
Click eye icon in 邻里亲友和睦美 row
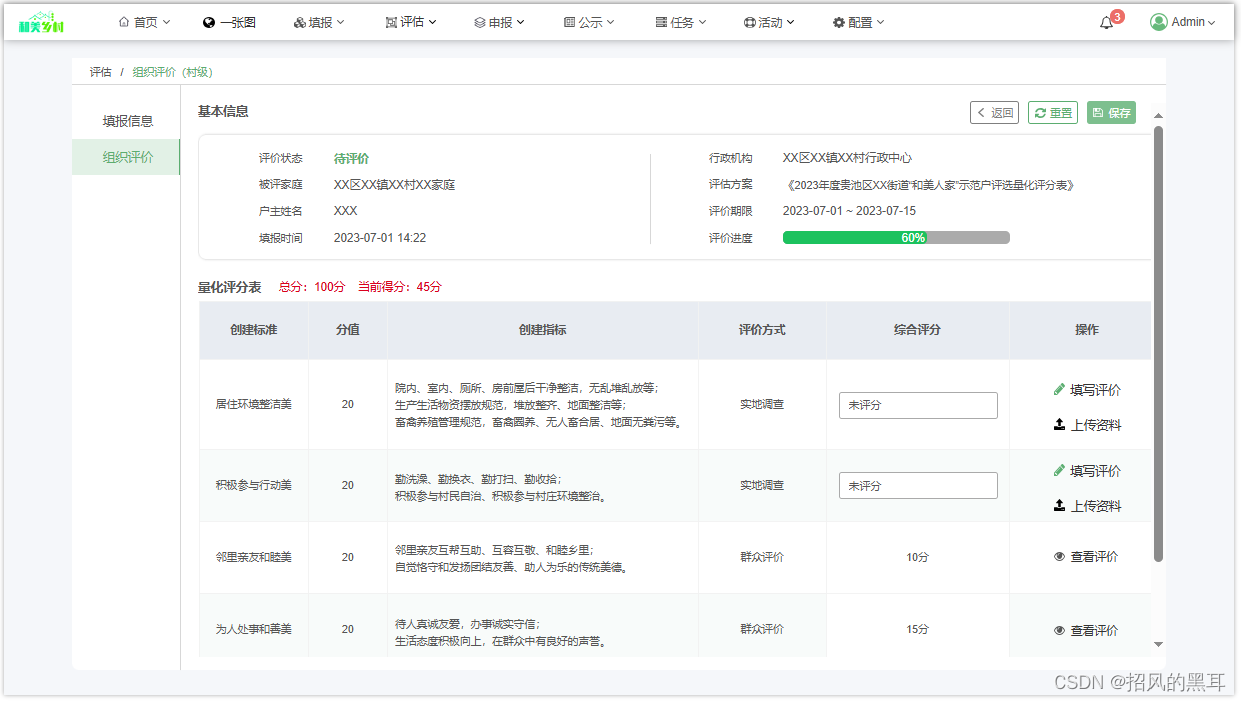coord(1059,556)
